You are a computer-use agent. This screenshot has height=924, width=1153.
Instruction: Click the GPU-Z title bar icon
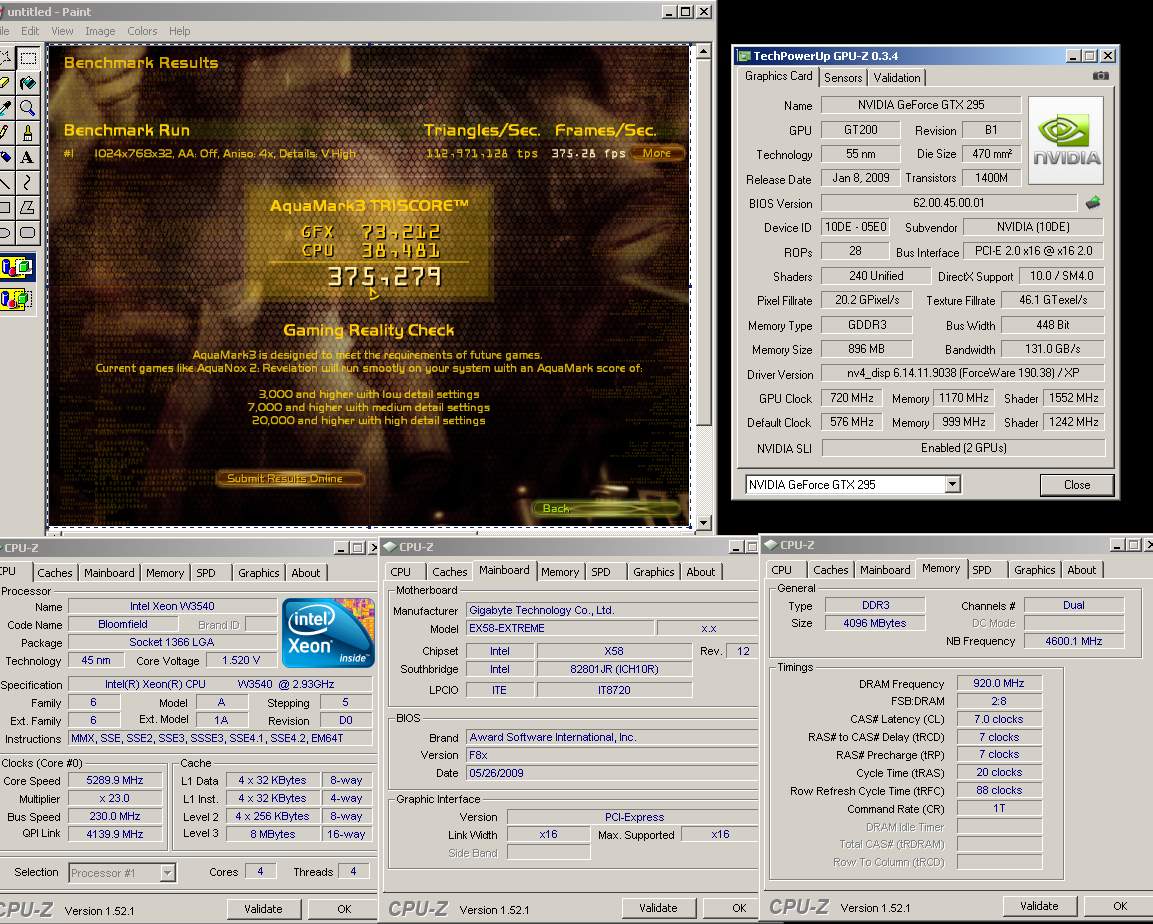click(743, 56)
